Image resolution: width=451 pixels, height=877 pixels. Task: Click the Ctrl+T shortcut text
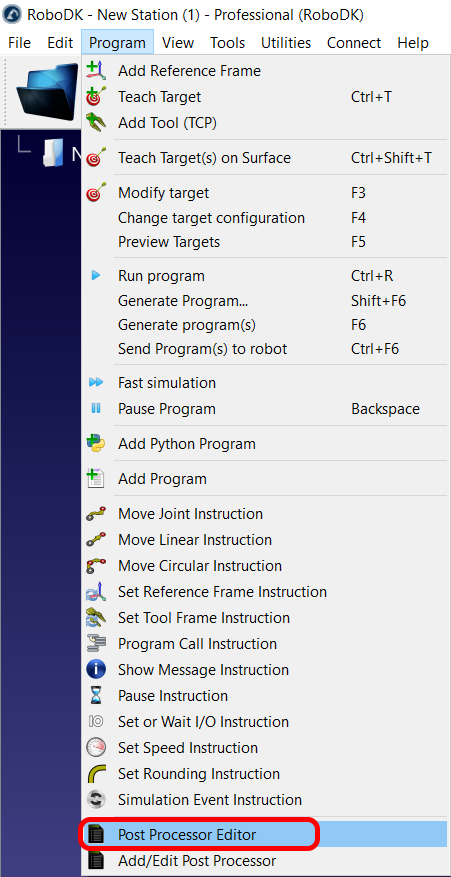pos(371,97)
